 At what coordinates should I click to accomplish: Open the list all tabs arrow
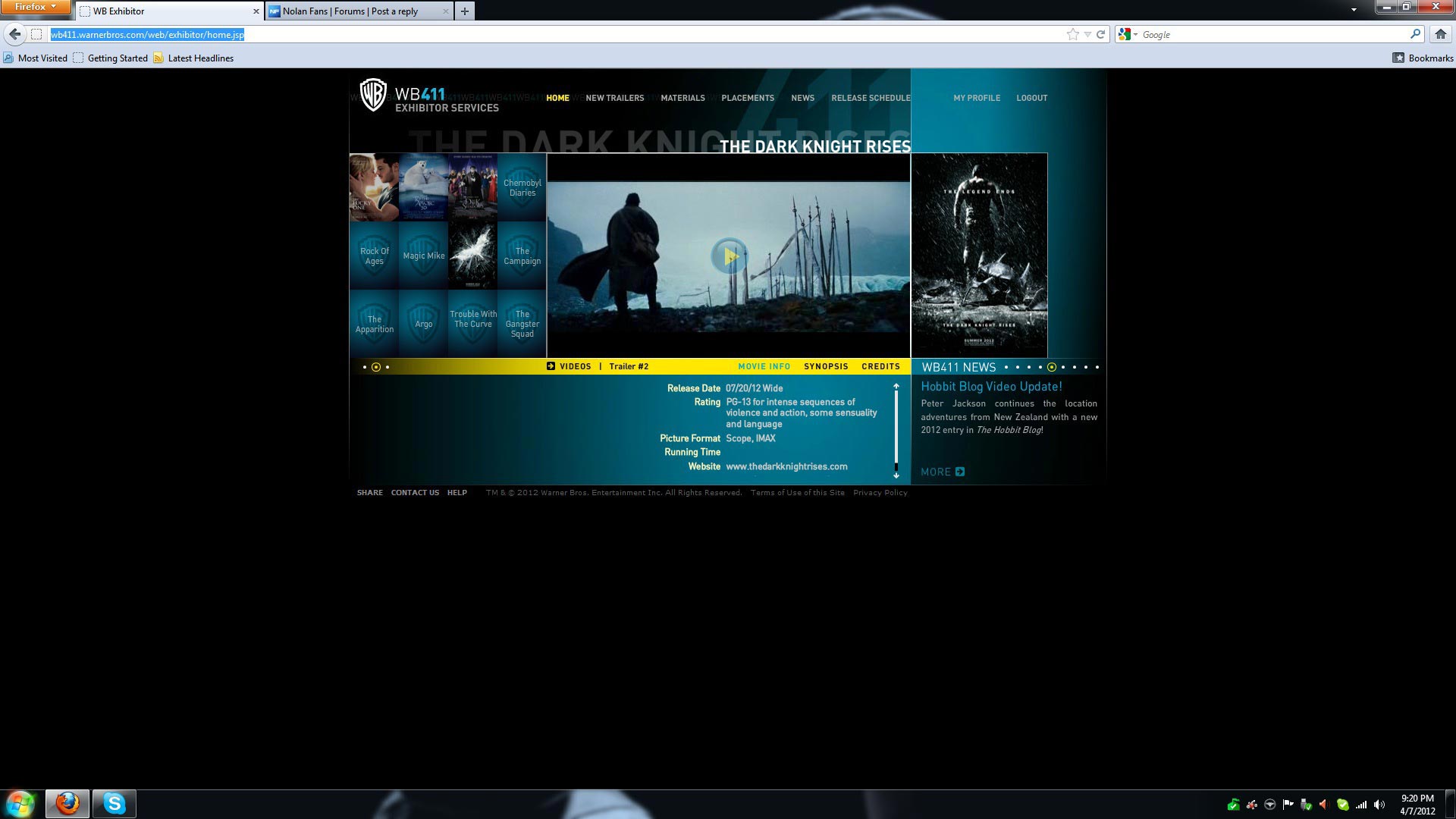pyautogui.click(x=1354, y=10)
